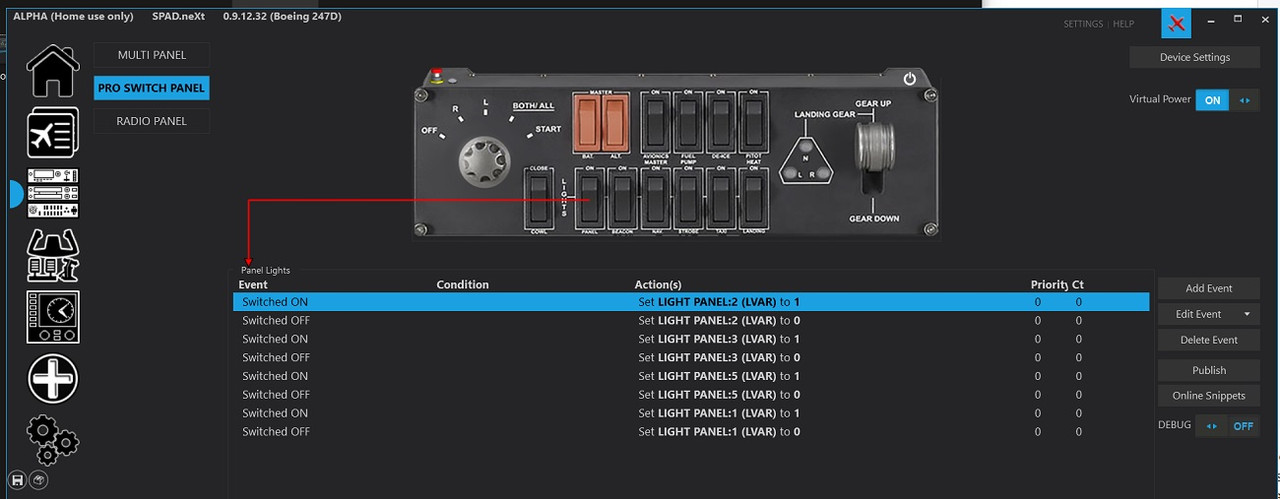Open HELP in the title bar

coord(1123,24)
